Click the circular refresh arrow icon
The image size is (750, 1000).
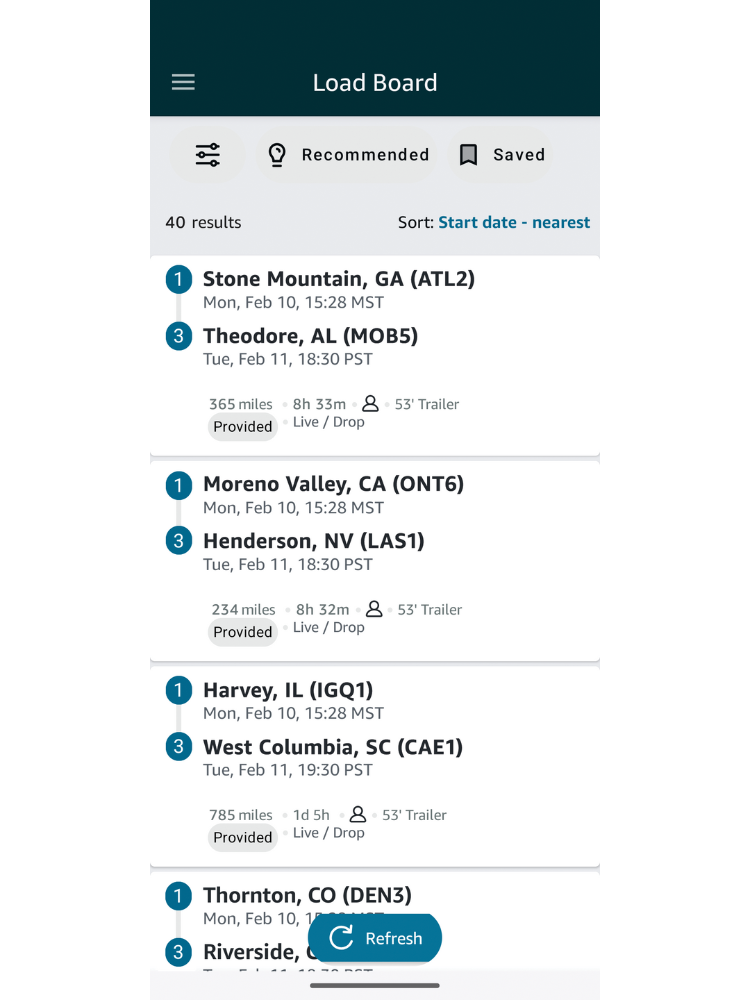click(342, 938)
